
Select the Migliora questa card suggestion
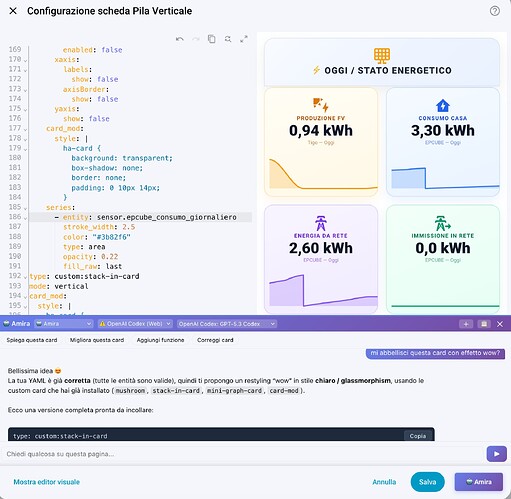pos(97,340)
